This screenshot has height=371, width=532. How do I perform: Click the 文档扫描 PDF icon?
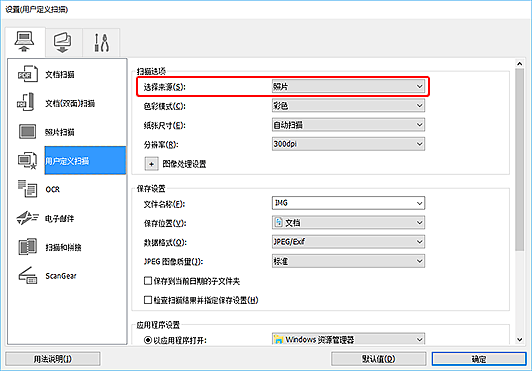click(x=27, y=74)
